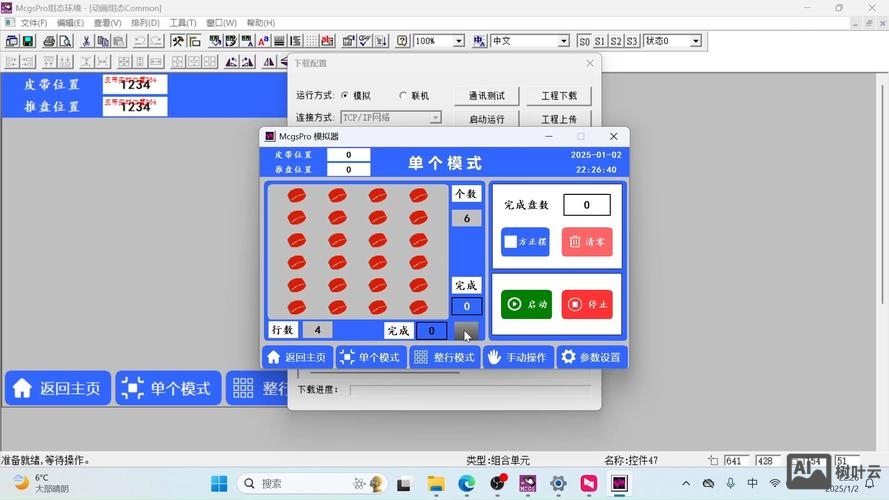Select the 模拟 run mode radio button
This screenshot has height=500, width=889.
(x=345, y=96)
